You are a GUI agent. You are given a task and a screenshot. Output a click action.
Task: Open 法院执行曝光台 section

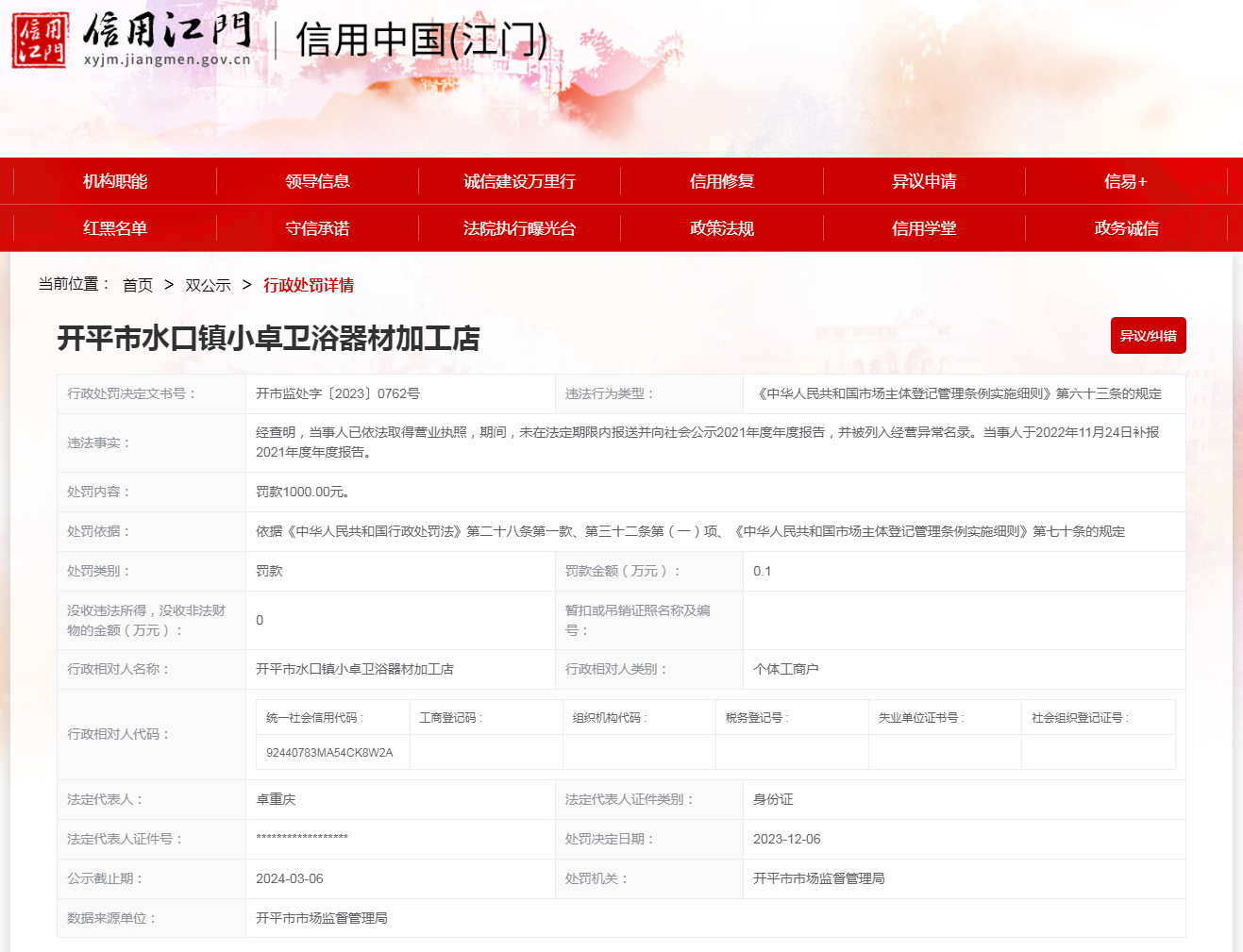519,228
